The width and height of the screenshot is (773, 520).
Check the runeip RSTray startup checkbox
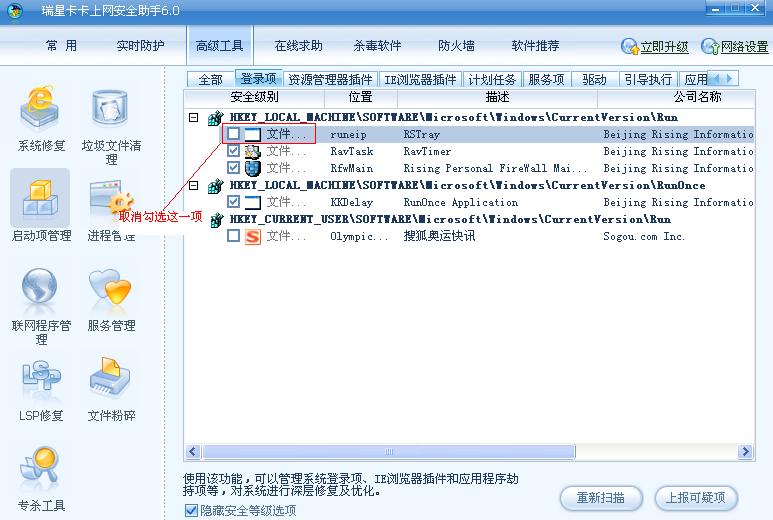(233, 134)
